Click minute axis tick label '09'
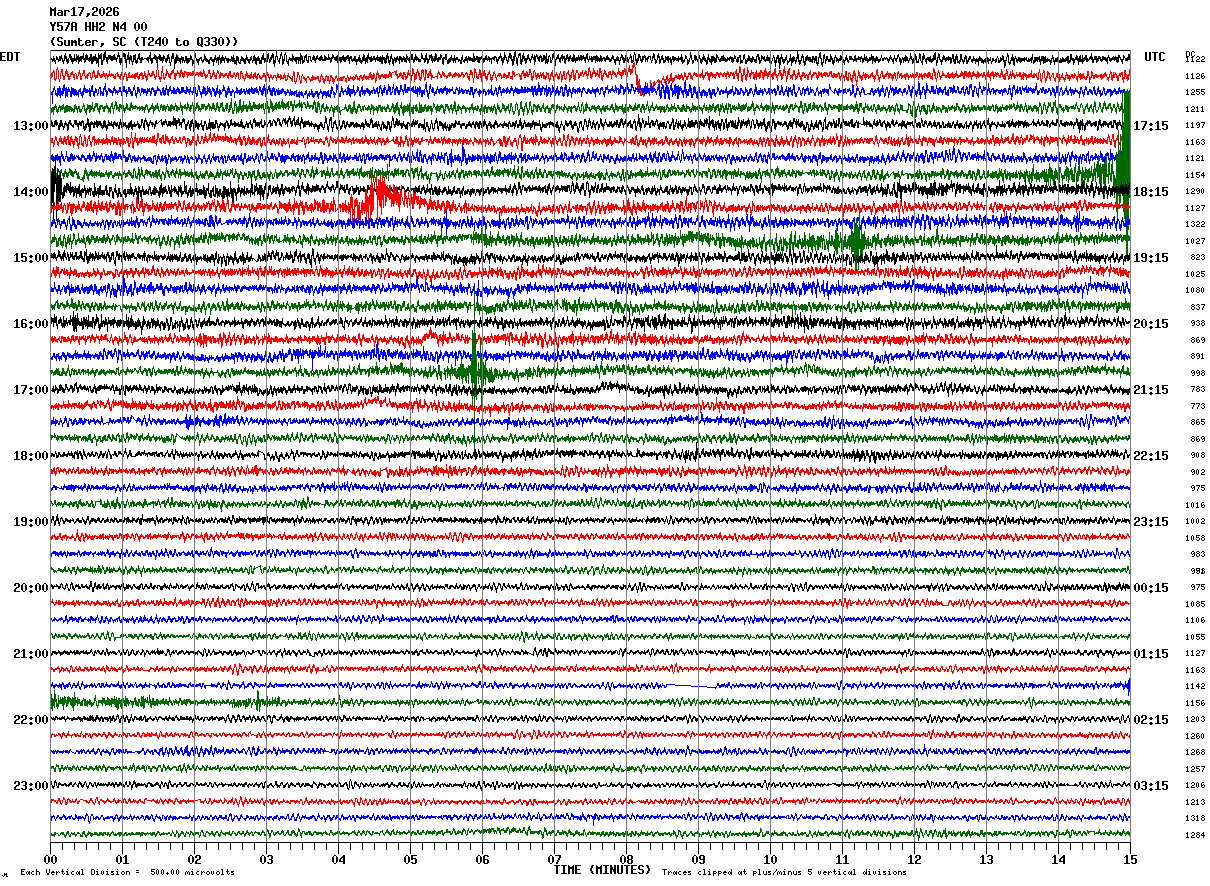The height and width of the screenshot is (886, 1210). pos(698,859)
